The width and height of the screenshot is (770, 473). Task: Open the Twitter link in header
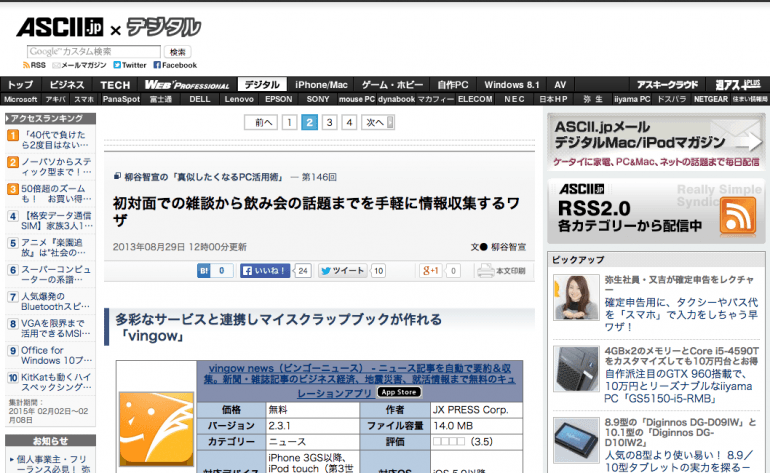coord(130,65)
